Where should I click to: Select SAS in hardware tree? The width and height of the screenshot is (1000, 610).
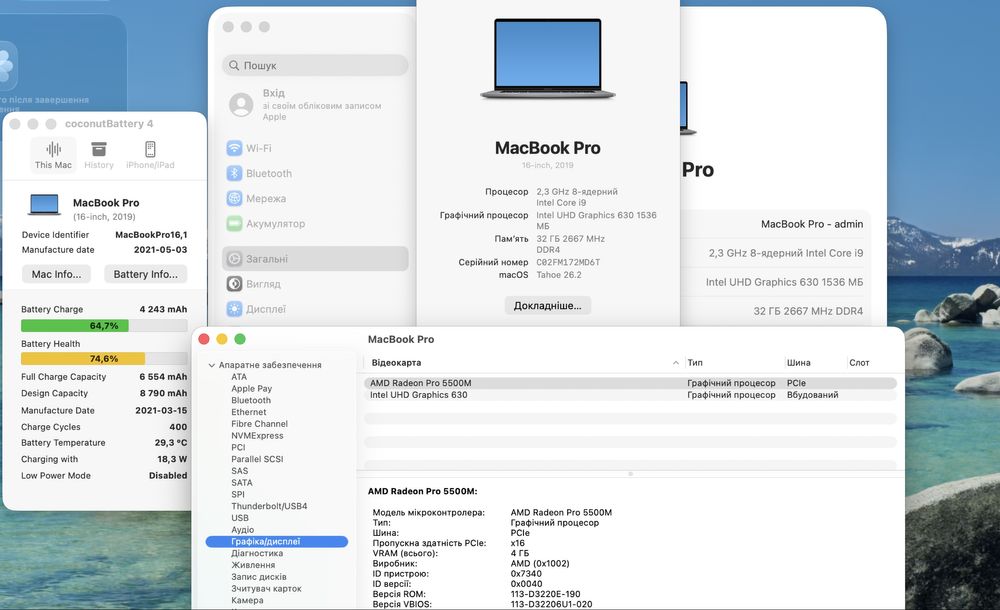240,471
